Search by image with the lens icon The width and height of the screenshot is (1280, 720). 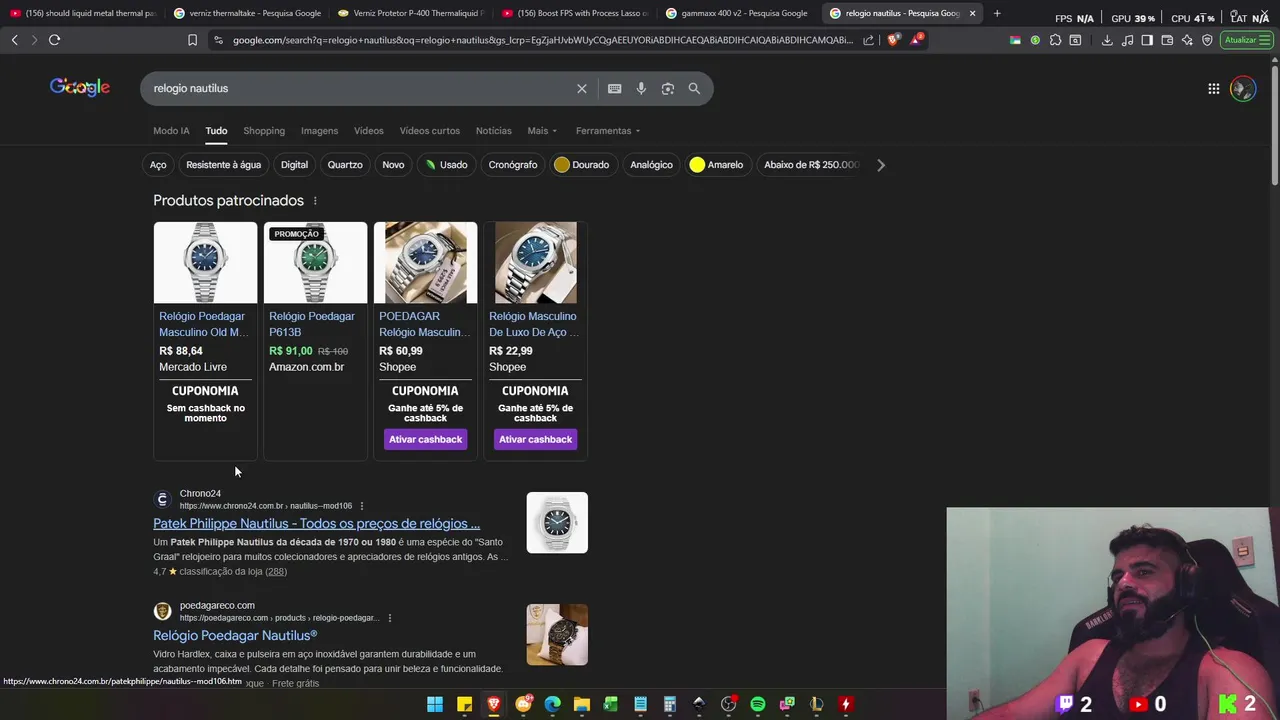click(x=667, y=88)
